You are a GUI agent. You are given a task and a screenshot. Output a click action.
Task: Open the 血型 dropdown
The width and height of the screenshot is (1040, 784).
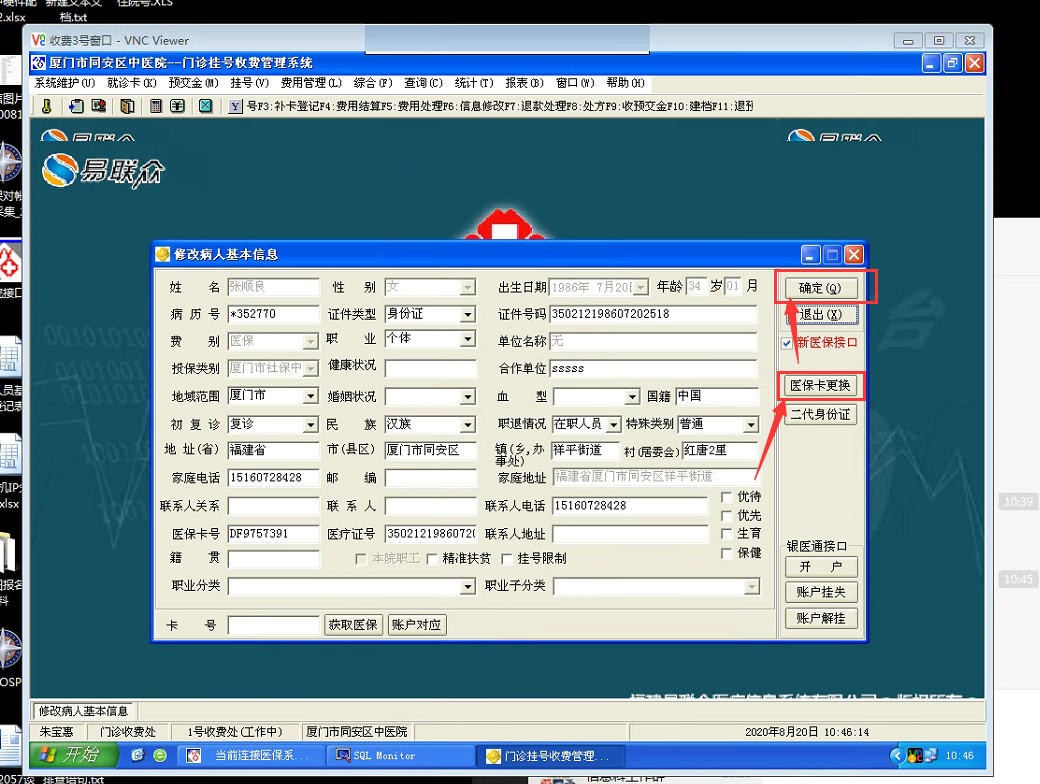tap(632, 397)
